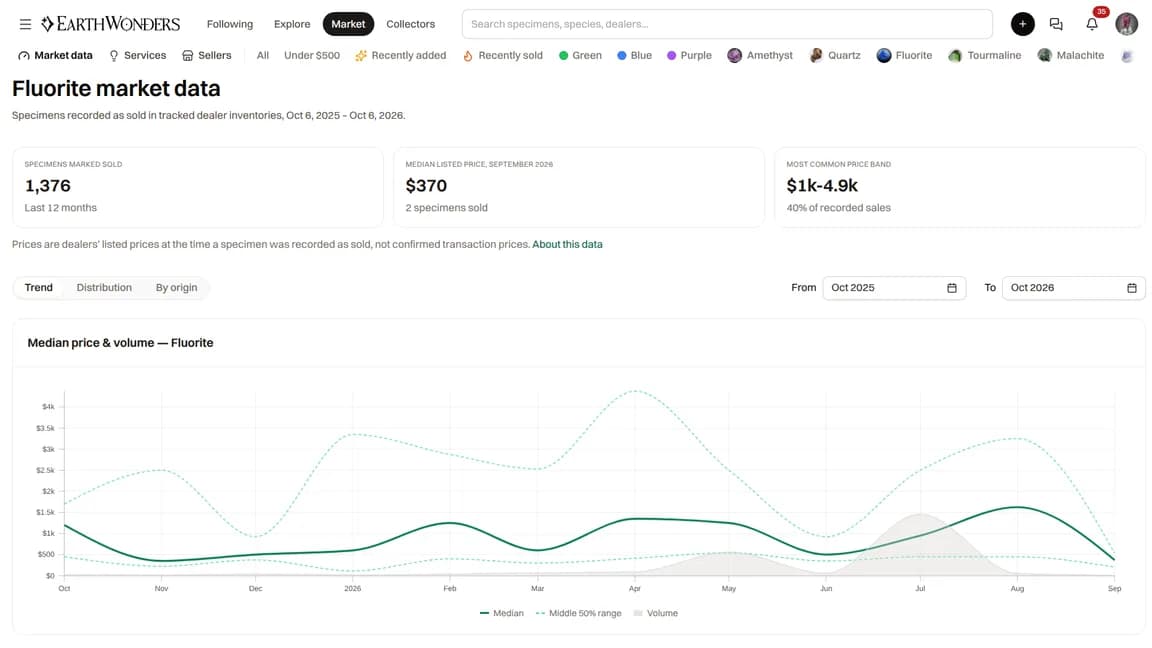
Task: Open the user profile avatar
Action: [x=1126, y=24]
